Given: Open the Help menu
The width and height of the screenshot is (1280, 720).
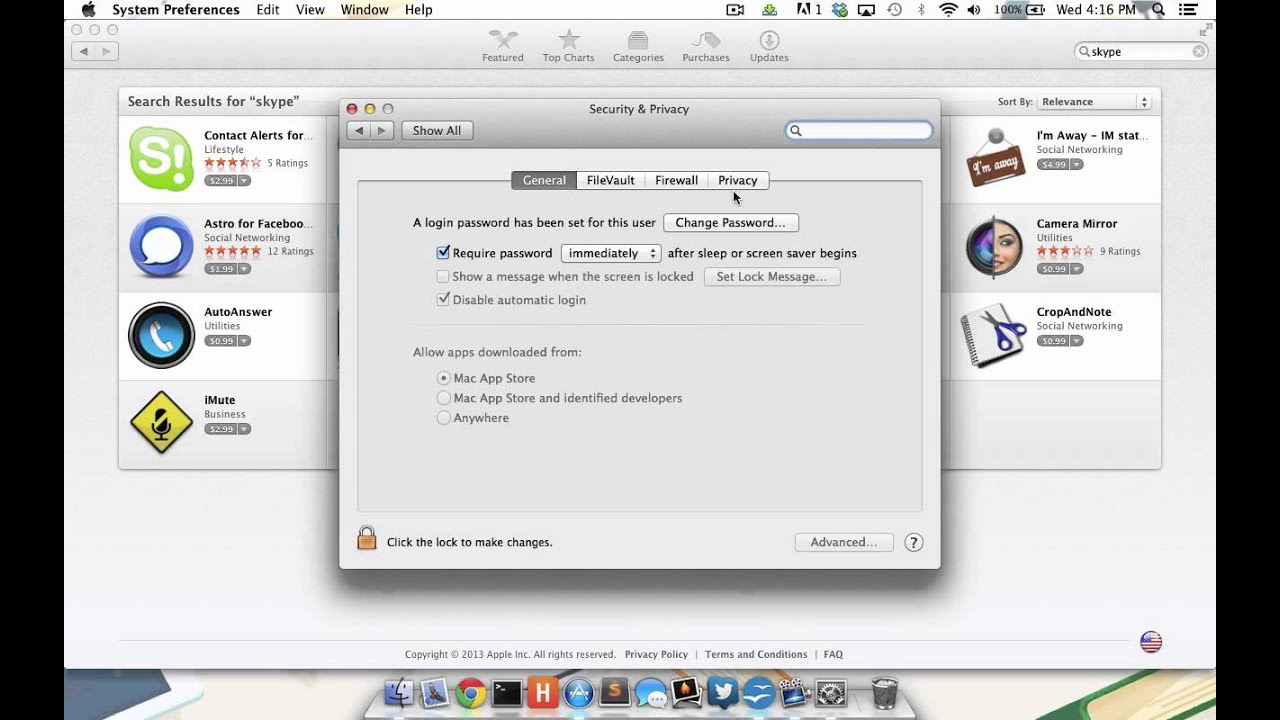Looking at the screenshot, I should 419,10.
